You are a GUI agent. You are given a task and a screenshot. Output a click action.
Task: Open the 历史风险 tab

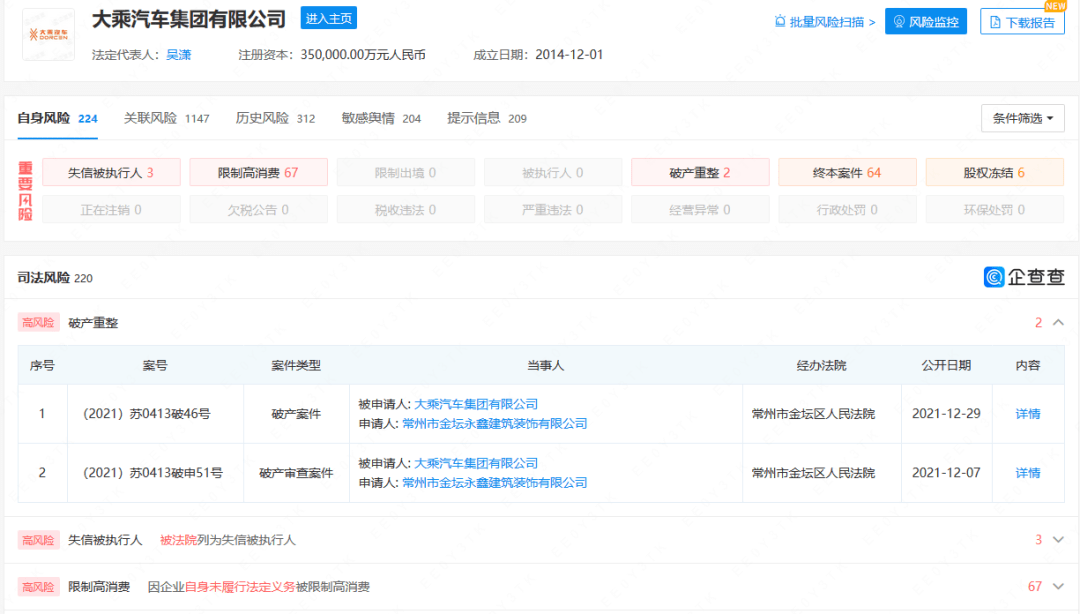276,119
